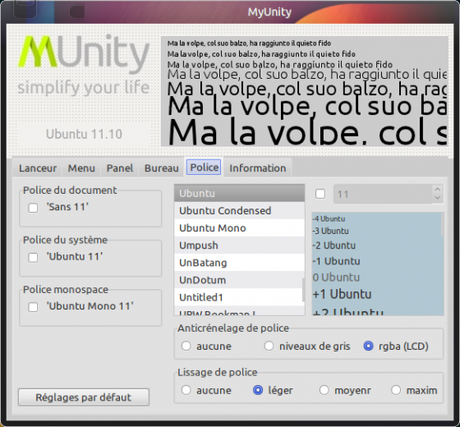Increase font size with the up arrow
460x427 pixels.
coord(437,189)
